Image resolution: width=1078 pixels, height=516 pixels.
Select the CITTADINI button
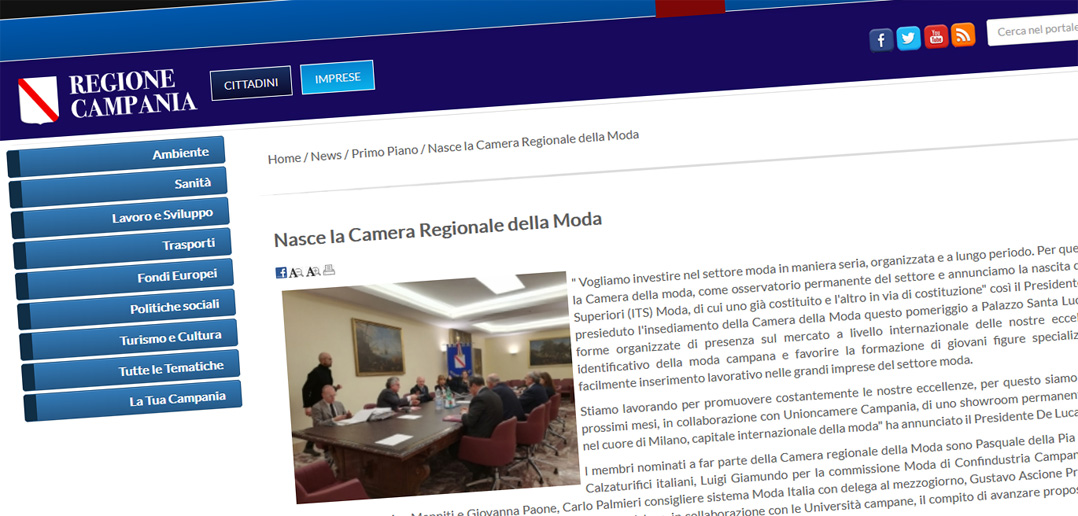pos(251,83)
